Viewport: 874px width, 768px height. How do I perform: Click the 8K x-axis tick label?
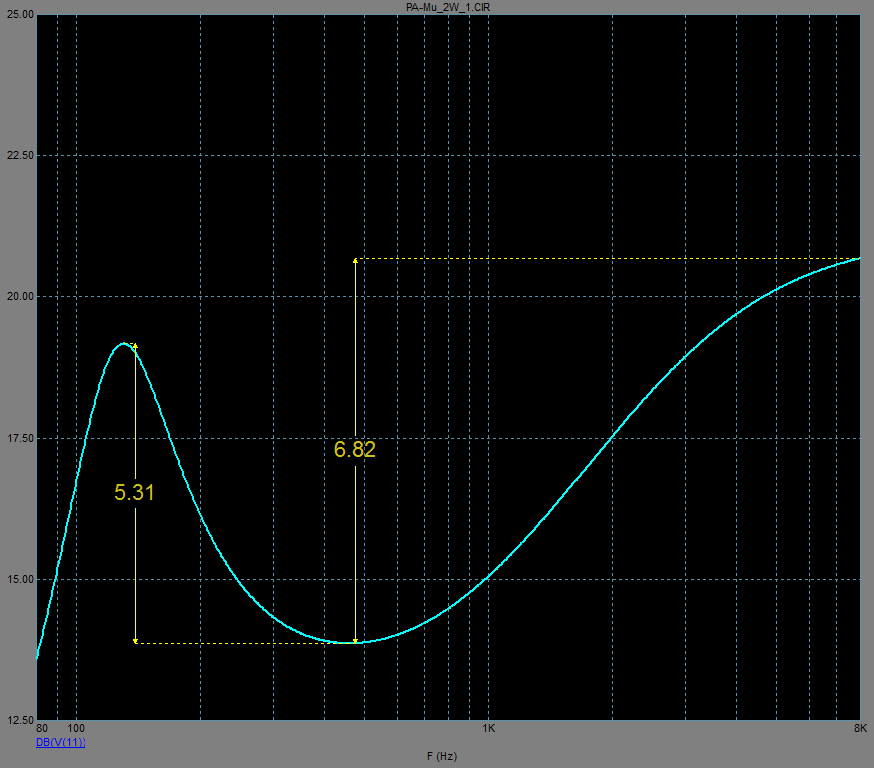(860, 728)
